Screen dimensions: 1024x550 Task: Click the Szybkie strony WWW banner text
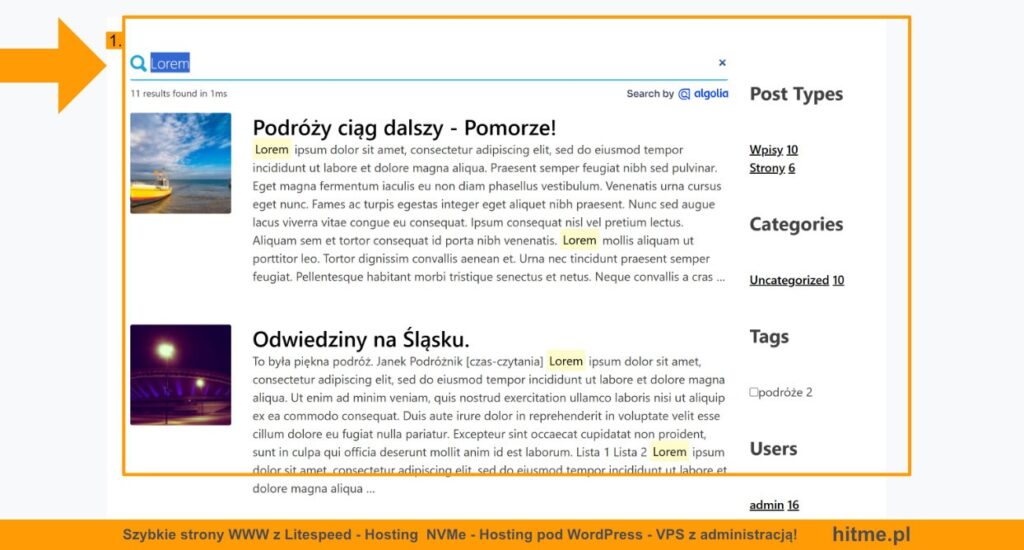tap(460, 534)
